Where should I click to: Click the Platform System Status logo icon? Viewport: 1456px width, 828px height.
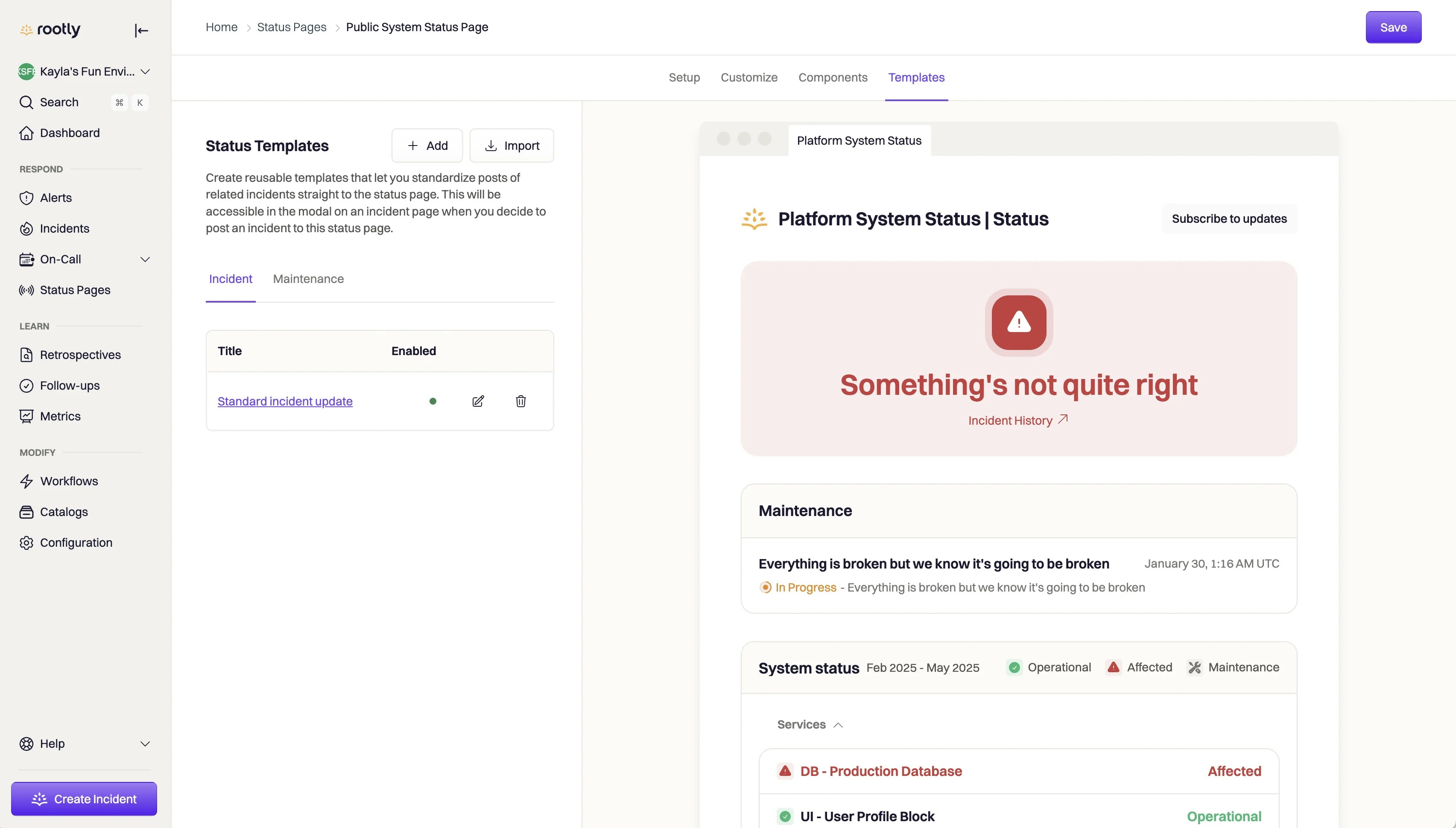(x=754, y=219)
